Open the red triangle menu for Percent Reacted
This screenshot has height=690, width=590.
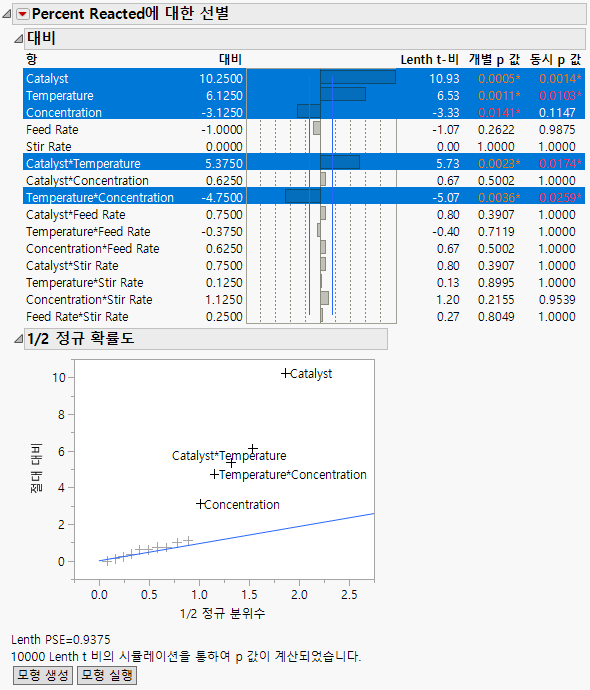click(23, 14)
